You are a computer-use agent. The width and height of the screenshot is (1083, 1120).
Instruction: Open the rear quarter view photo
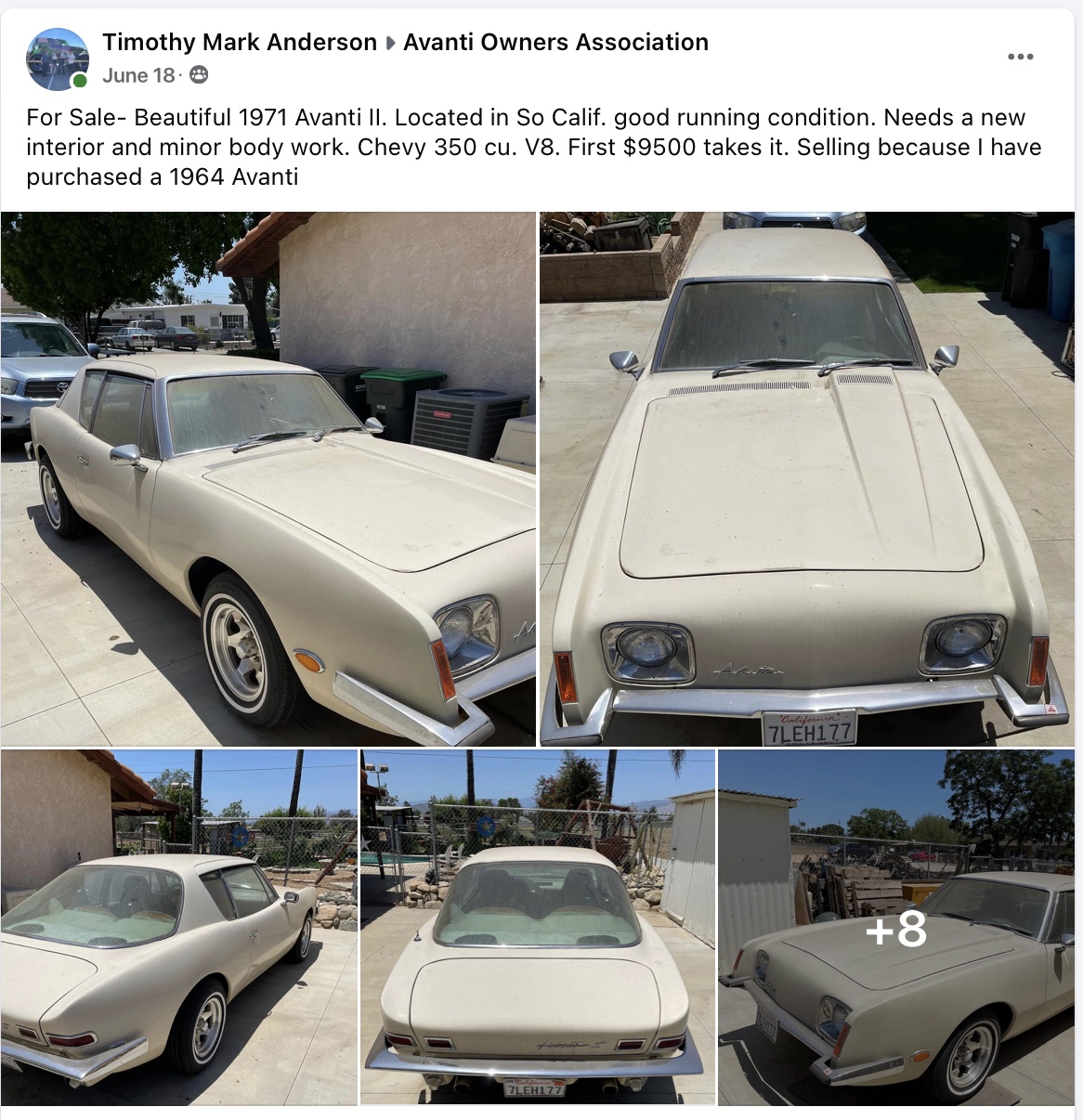click(178, 928)
